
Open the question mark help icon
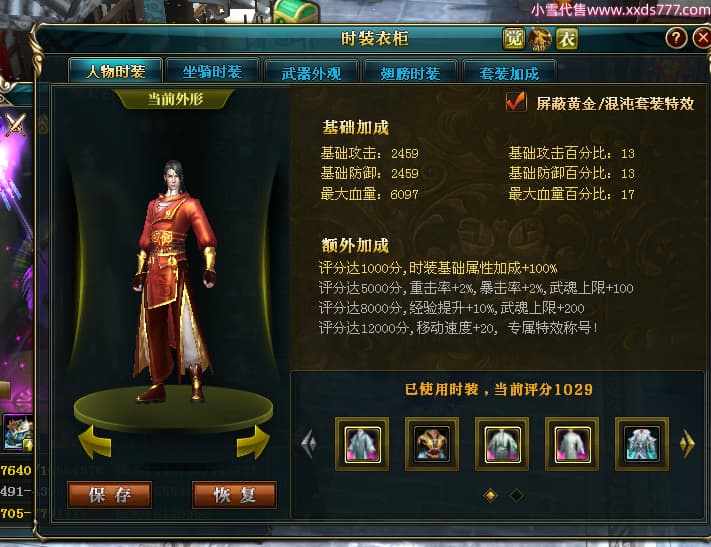[x=676, y=38]
